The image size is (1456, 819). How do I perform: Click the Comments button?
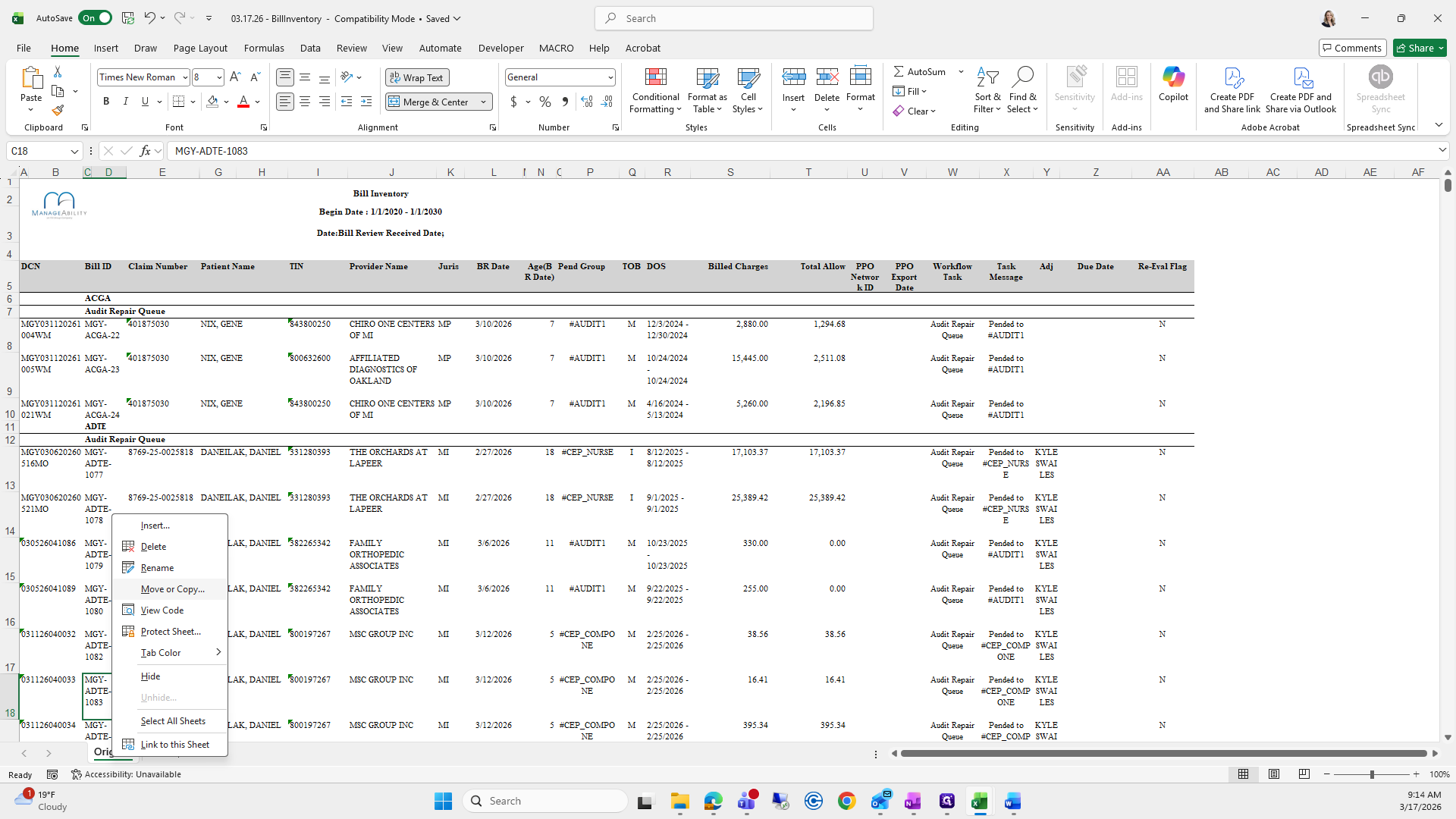click(x=1352, y=48)
